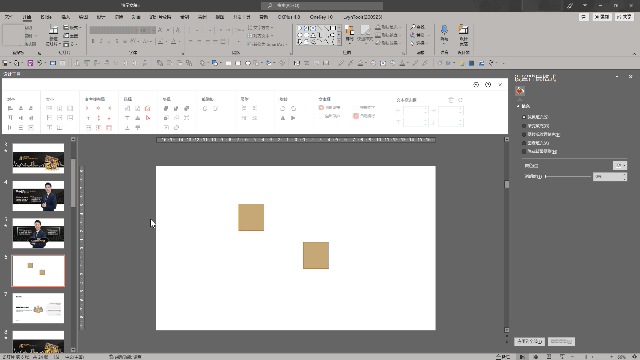This screenshot has width=640, height=360.
Task: Collapse the design tools panel chevron
Action: click(500, 84)
